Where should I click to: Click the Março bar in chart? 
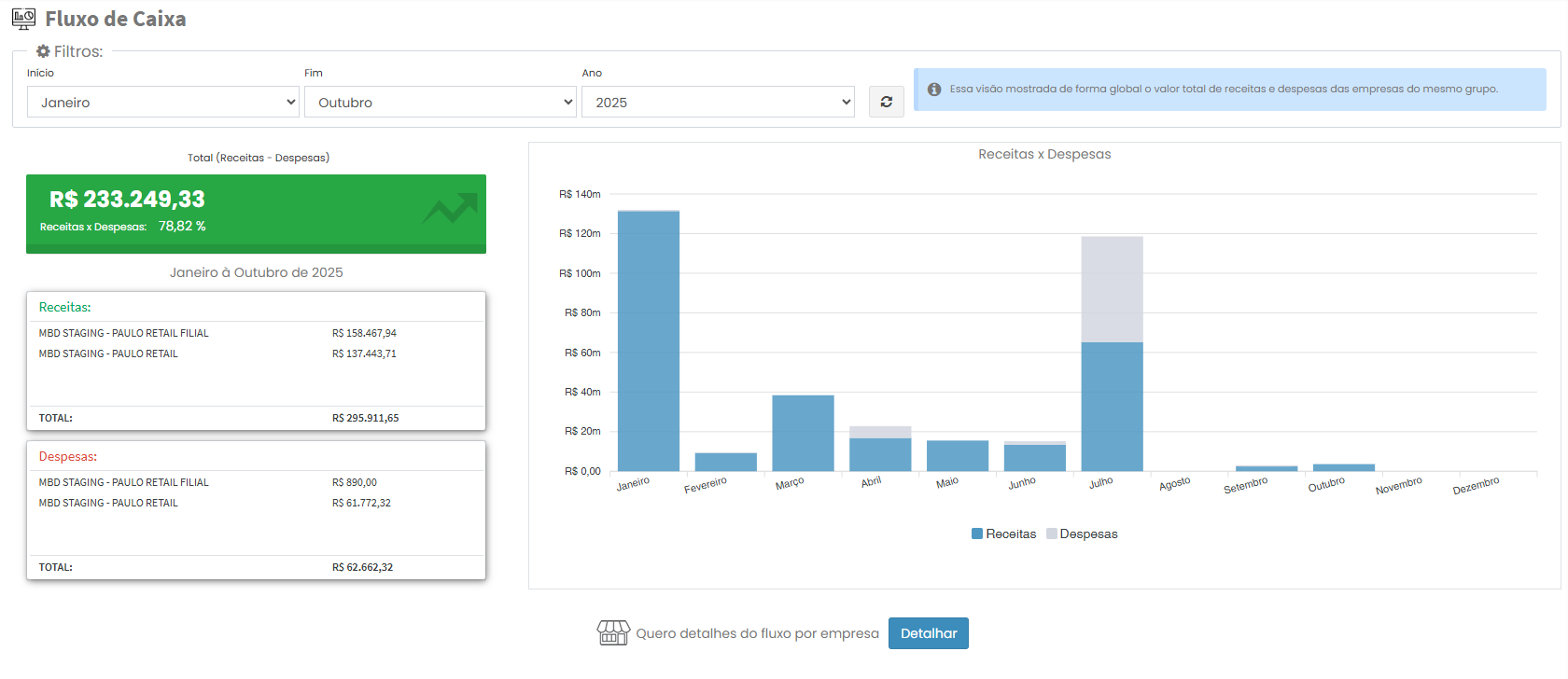(803, 433)
